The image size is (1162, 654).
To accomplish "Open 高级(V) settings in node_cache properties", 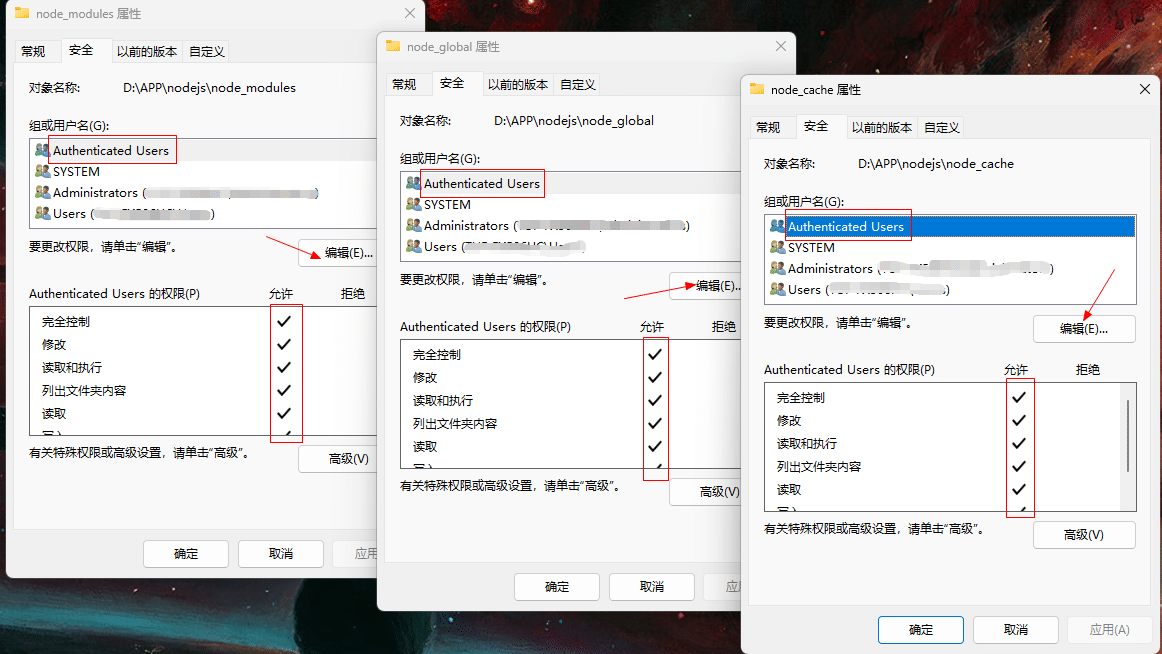I will pyautogui.click(x=1084, y=535).
